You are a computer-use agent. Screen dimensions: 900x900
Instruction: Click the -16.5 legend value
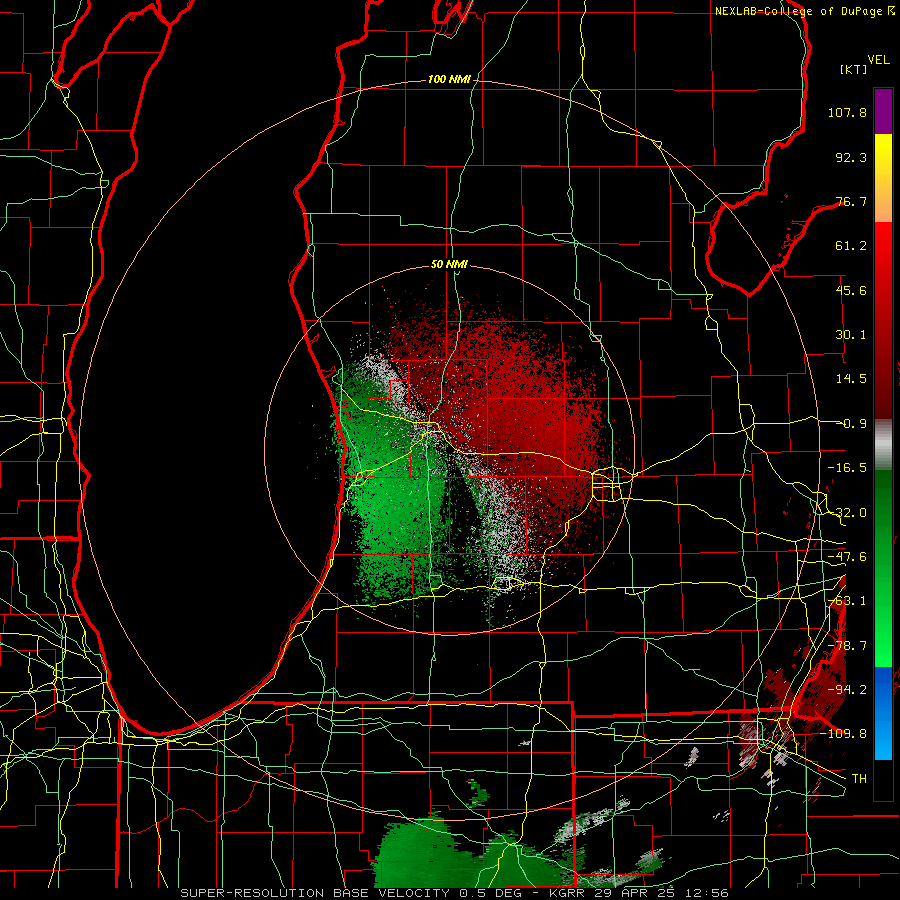coord(847,468)
